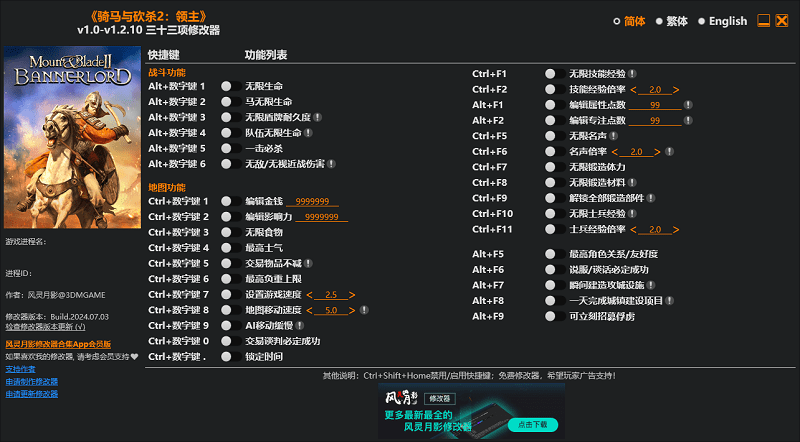Viewport: 800px width, 442px height.
Task: Select 繁体 language radio button
Action: click(x=659, y=21)
